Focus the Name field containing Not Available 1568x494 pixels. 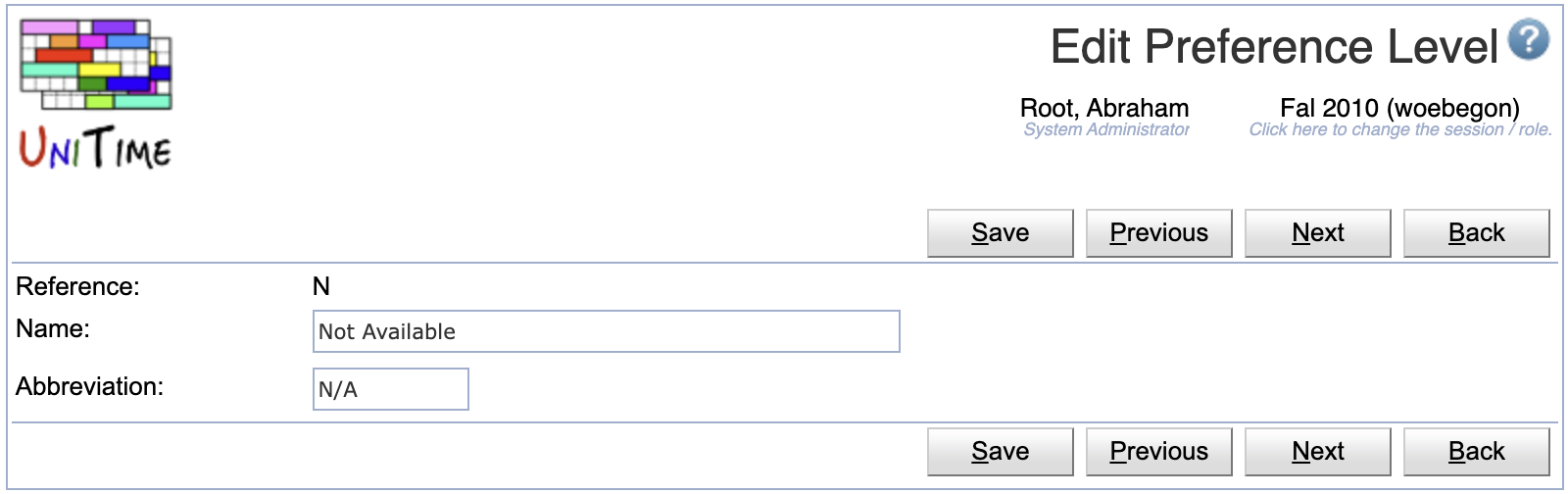[607, 331]
